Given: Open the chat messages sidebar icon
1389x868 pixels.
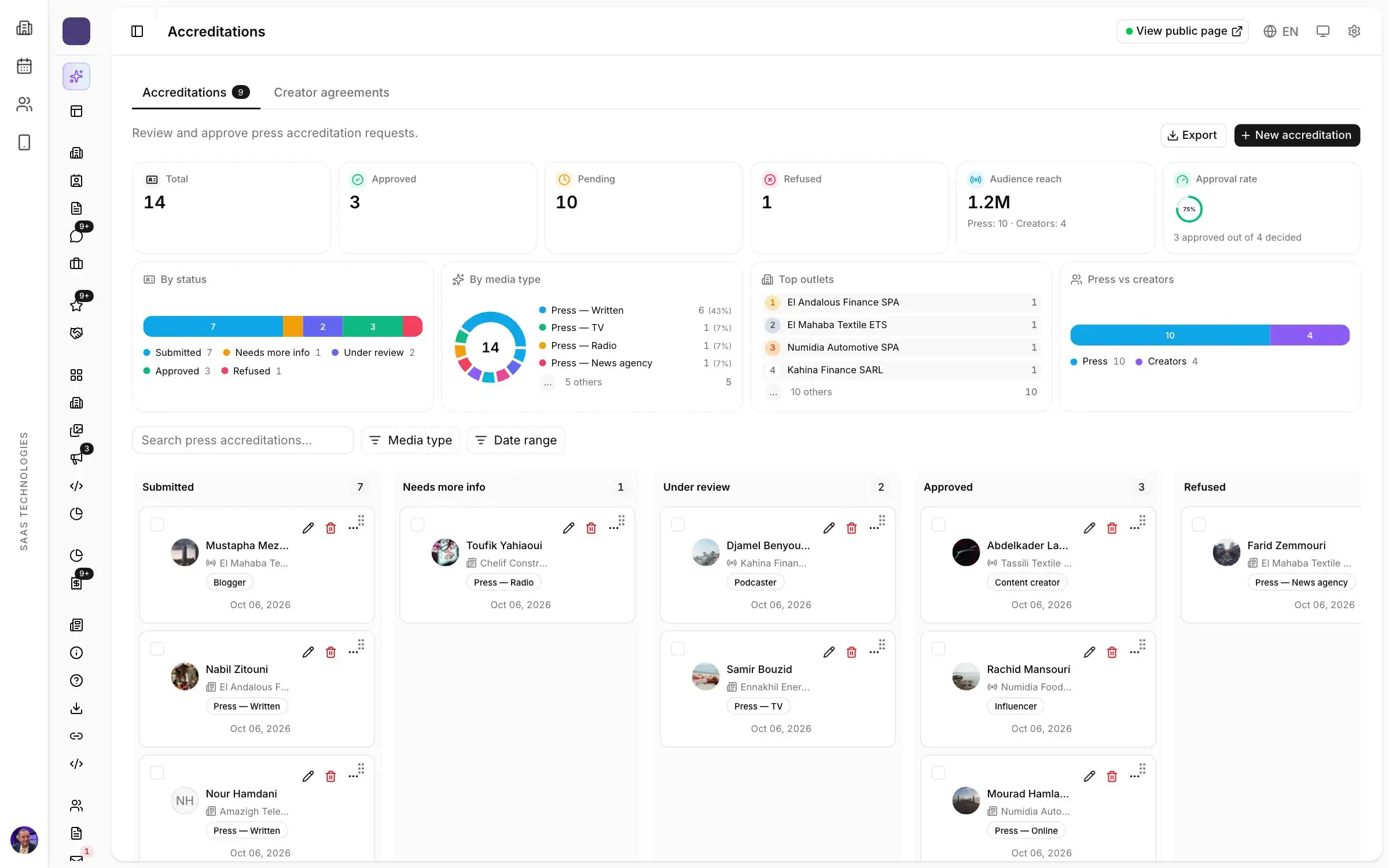Looking at the screenshot, I should [x=76, y=236].
